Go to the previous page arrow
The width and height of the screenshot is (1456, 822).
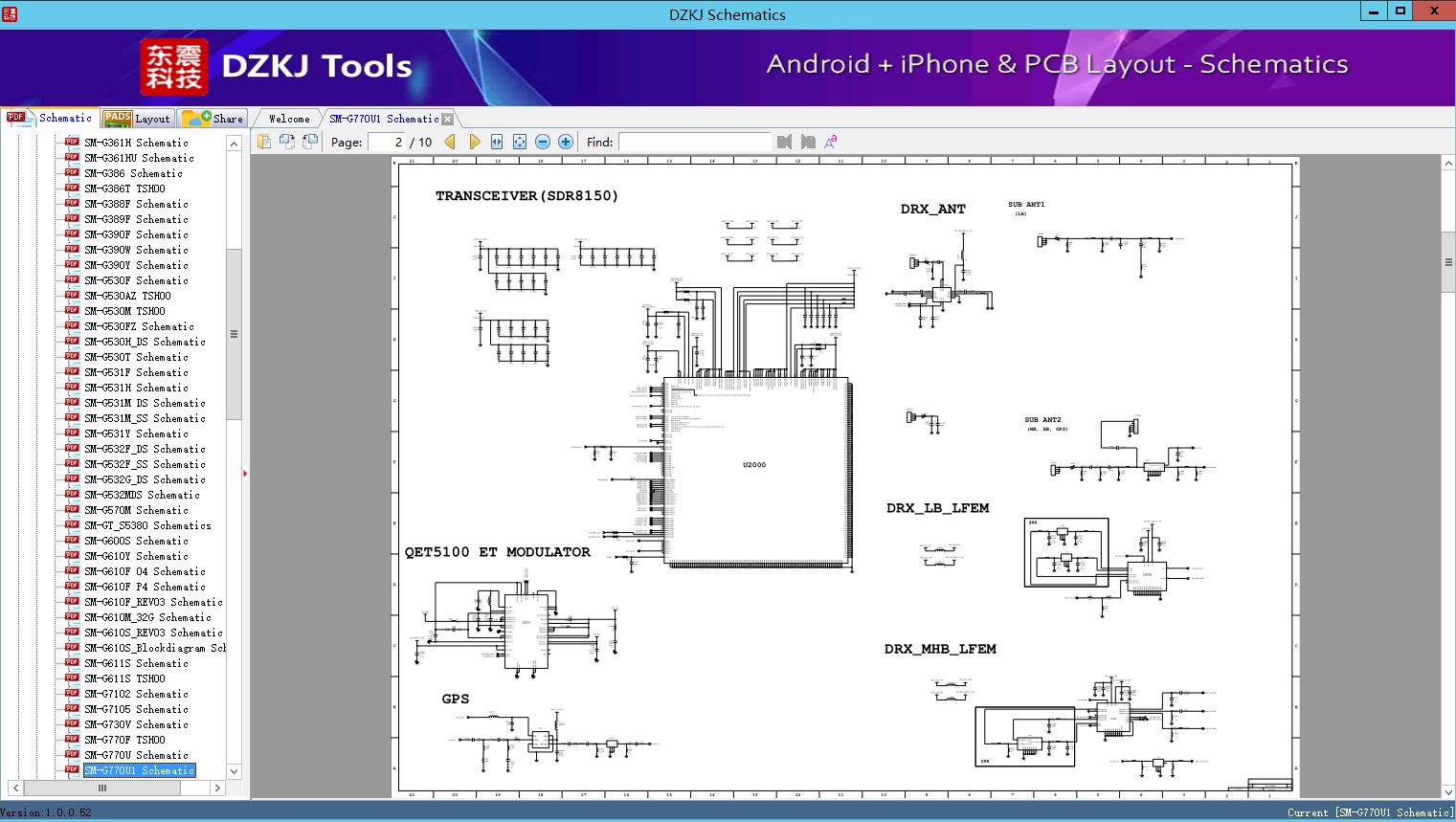(x=450, y=142)
